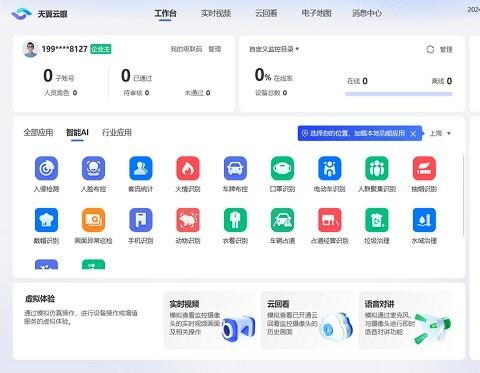Go to the 工作台 workbench tab
The image size is (480, 373).
click(x=165, y=13)
